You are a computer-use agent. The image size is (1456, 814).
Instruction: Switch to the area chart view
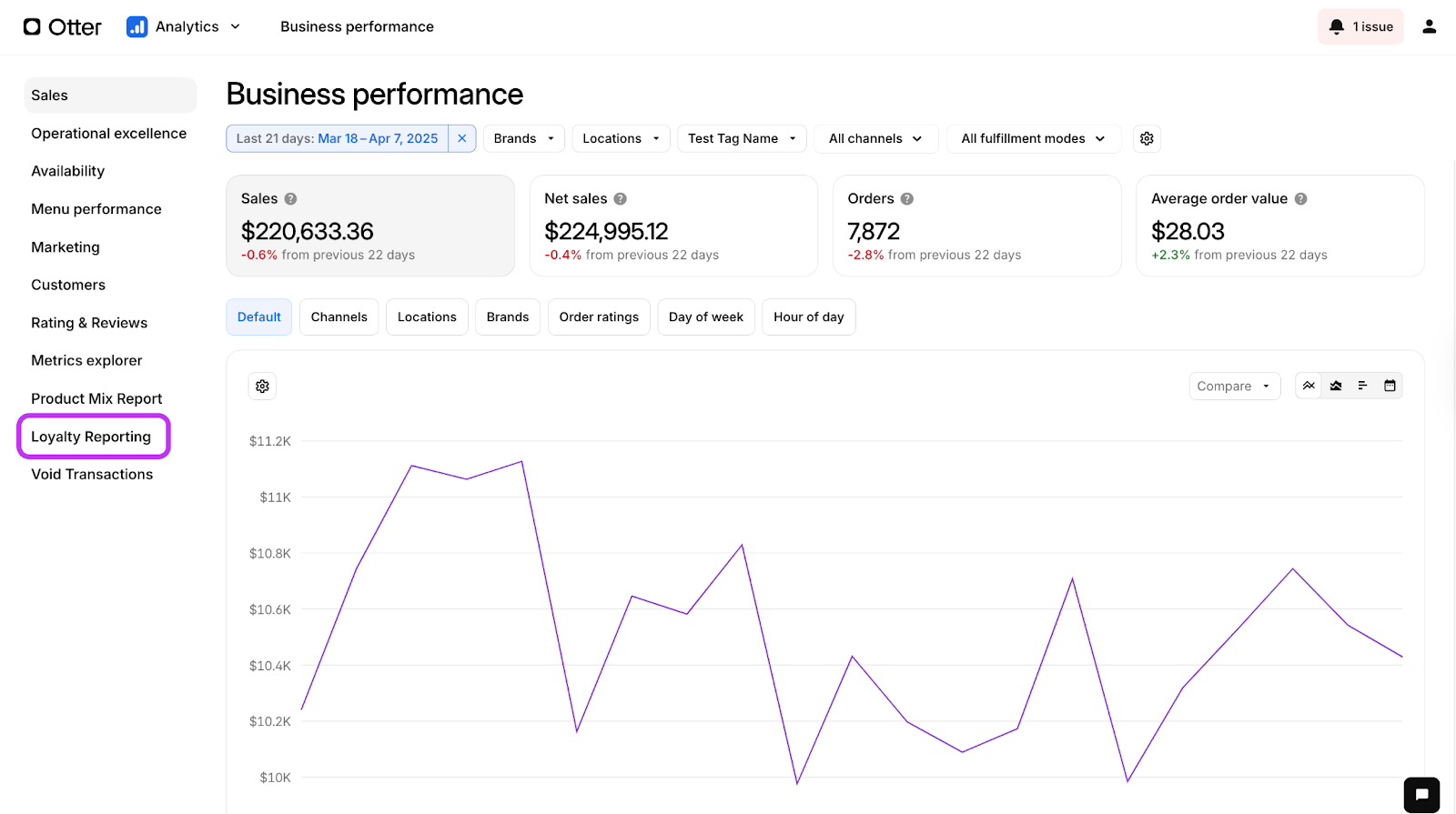1336,386
